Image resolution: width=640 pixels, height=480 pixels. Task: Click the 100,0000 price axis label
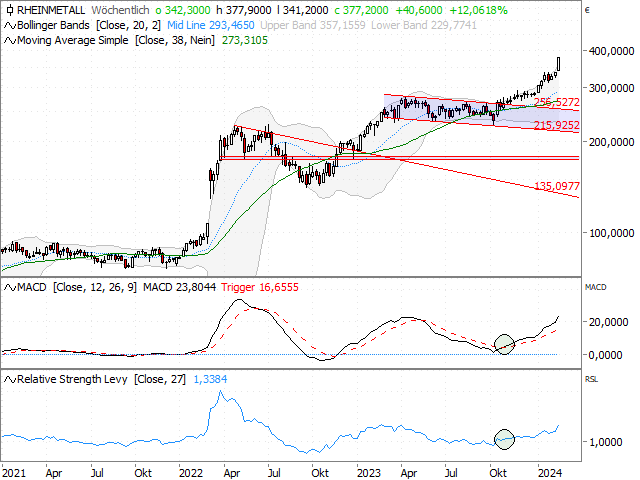(611, 233)
